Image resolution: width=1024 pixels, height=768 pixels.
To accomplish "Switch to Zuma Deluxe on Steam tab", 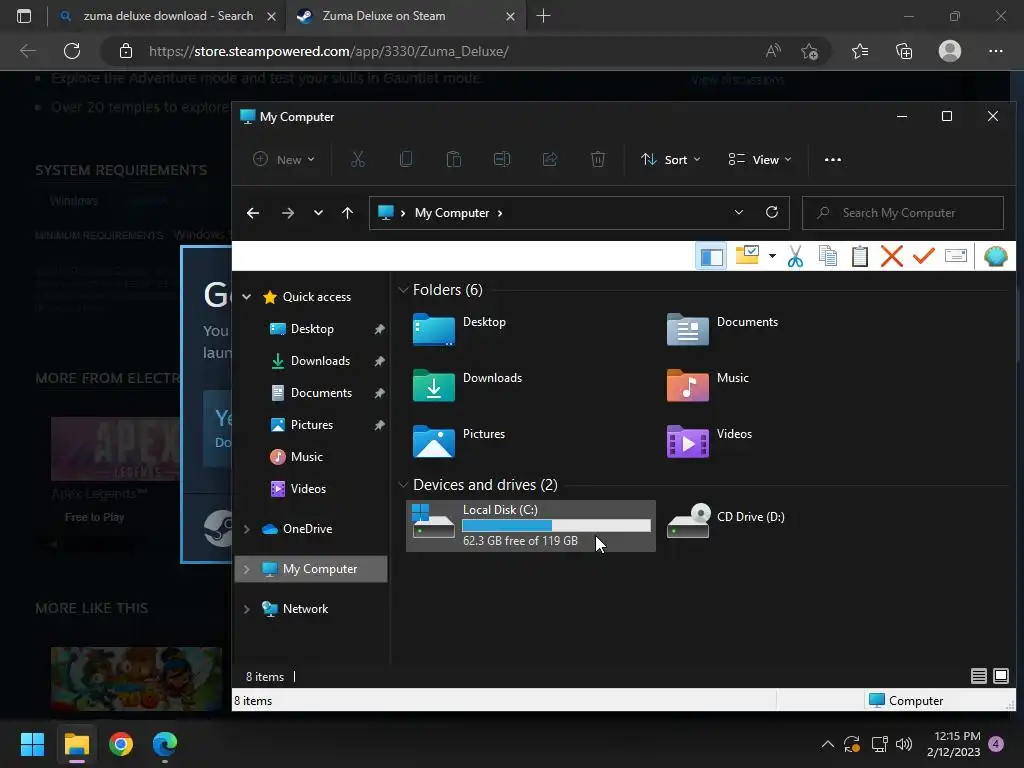I will pos(405,16).
